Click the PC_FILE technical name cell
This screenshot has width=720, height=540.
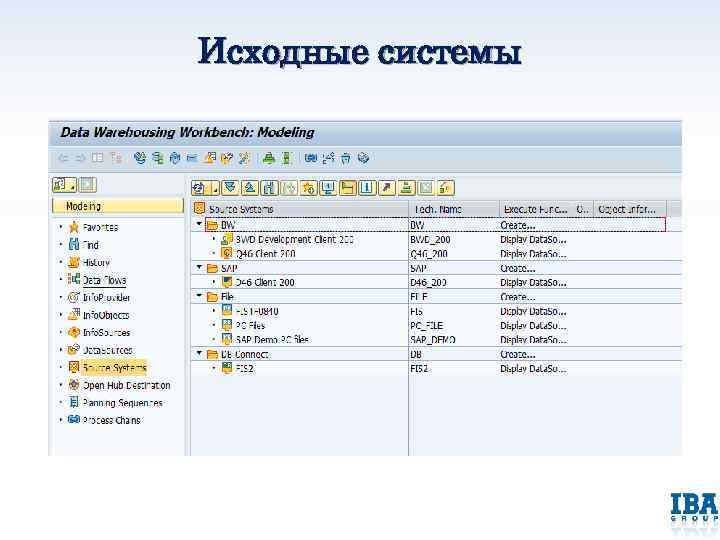[x=427, y=326]
